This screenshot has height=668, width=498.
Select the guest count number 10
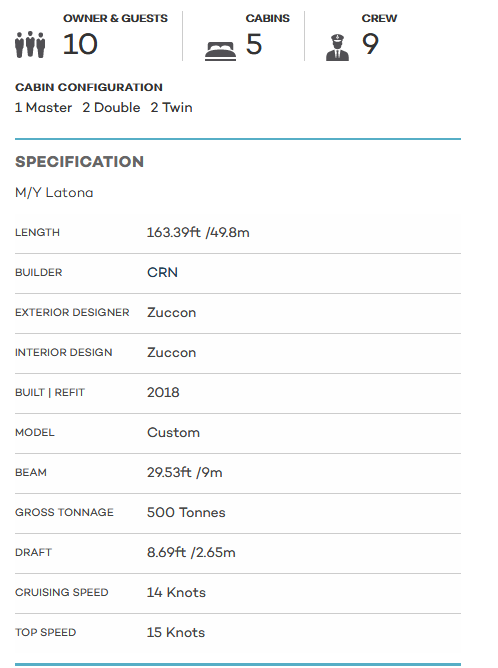point(80,44)
